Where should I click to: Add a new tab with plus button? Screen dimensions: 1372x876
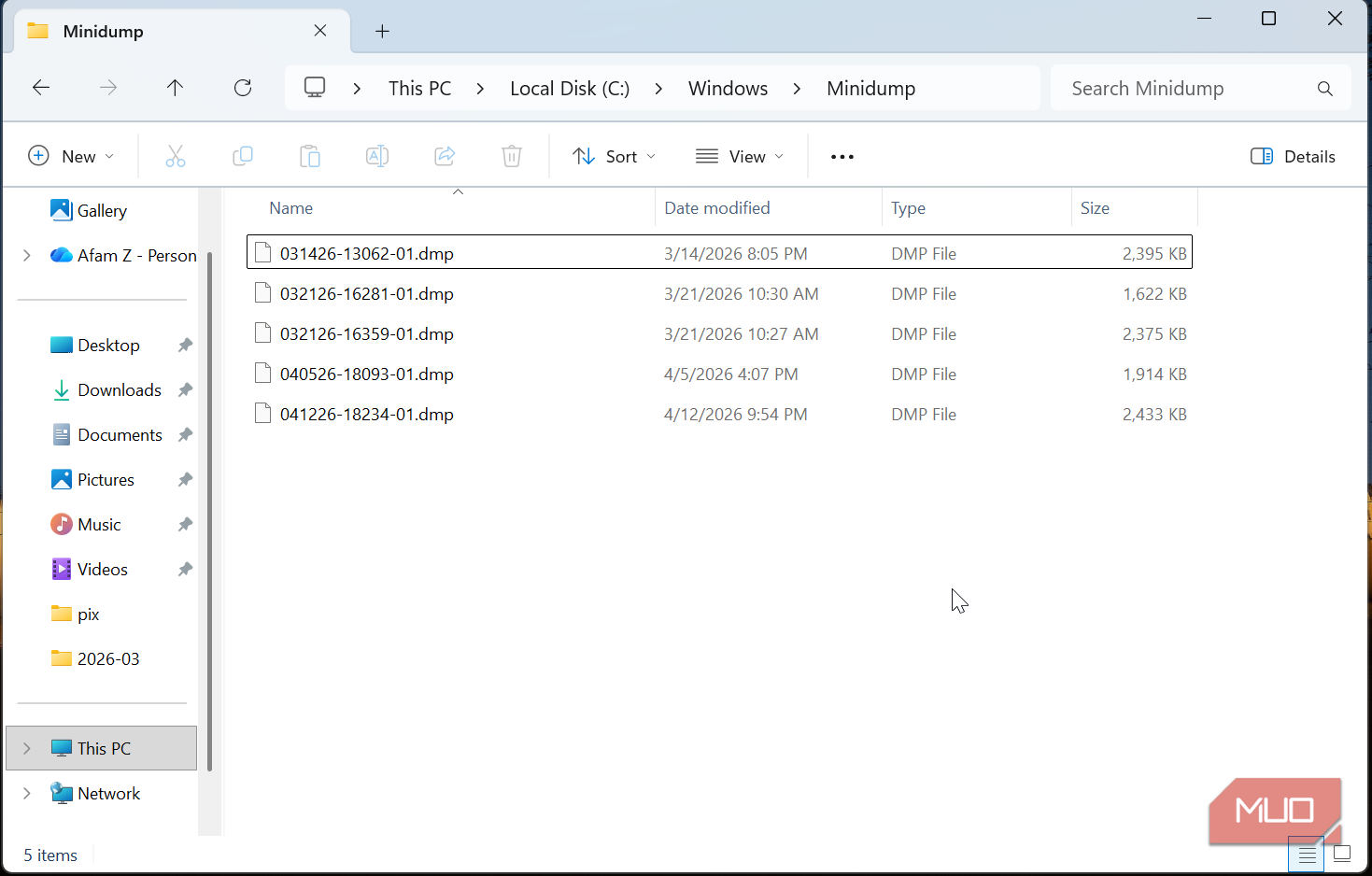click(x=382, y=32)
